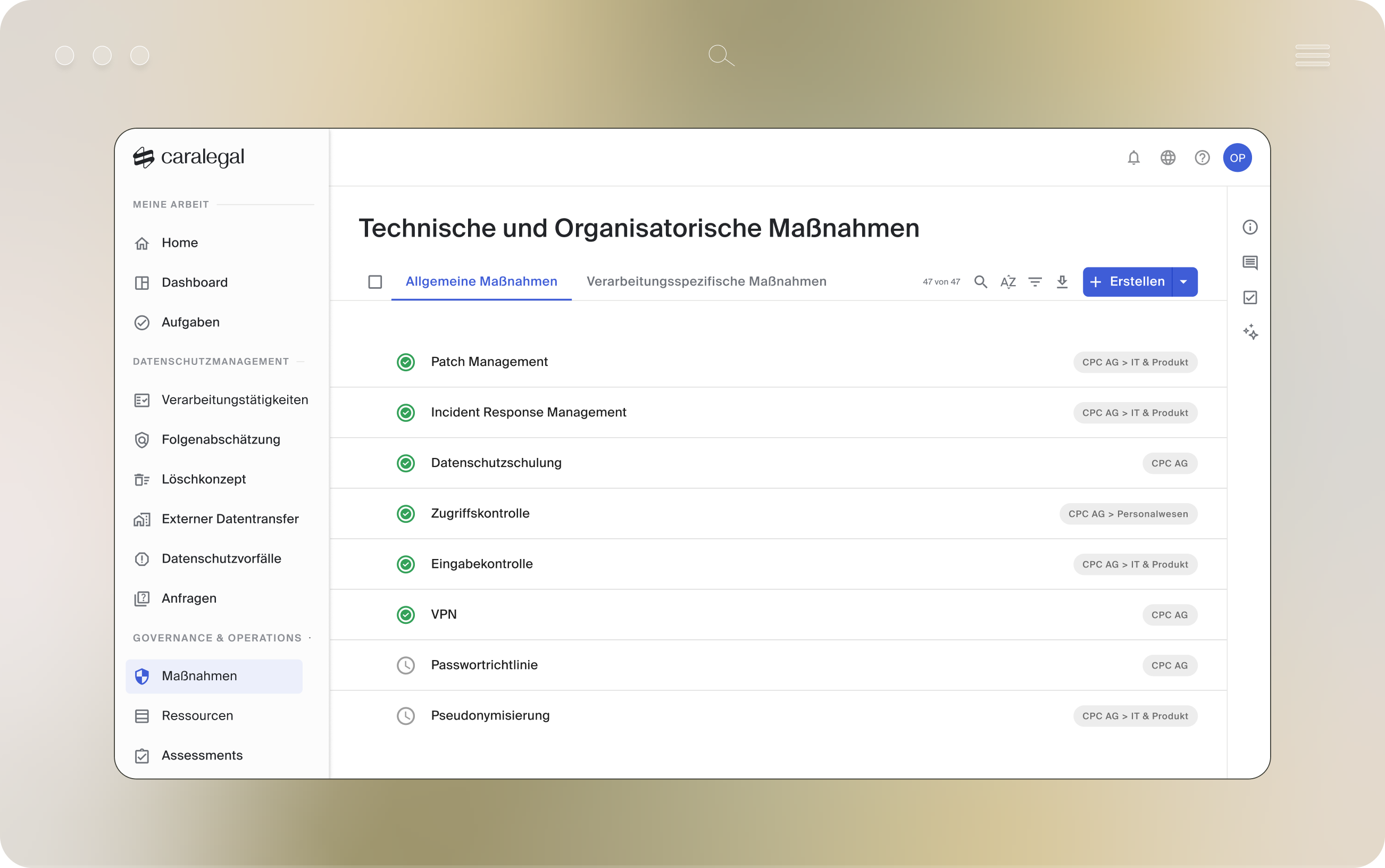Screen dimensions: 1385x868
Task: Click the pending clock status on Passwortrichtlinie
Action: [x=406, y=665]
